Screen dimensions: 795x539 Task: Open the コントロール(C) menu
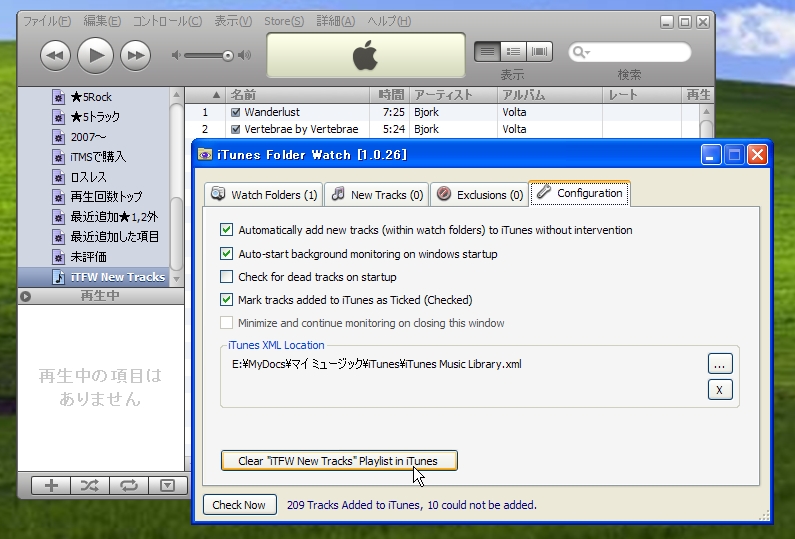[167, 21]
